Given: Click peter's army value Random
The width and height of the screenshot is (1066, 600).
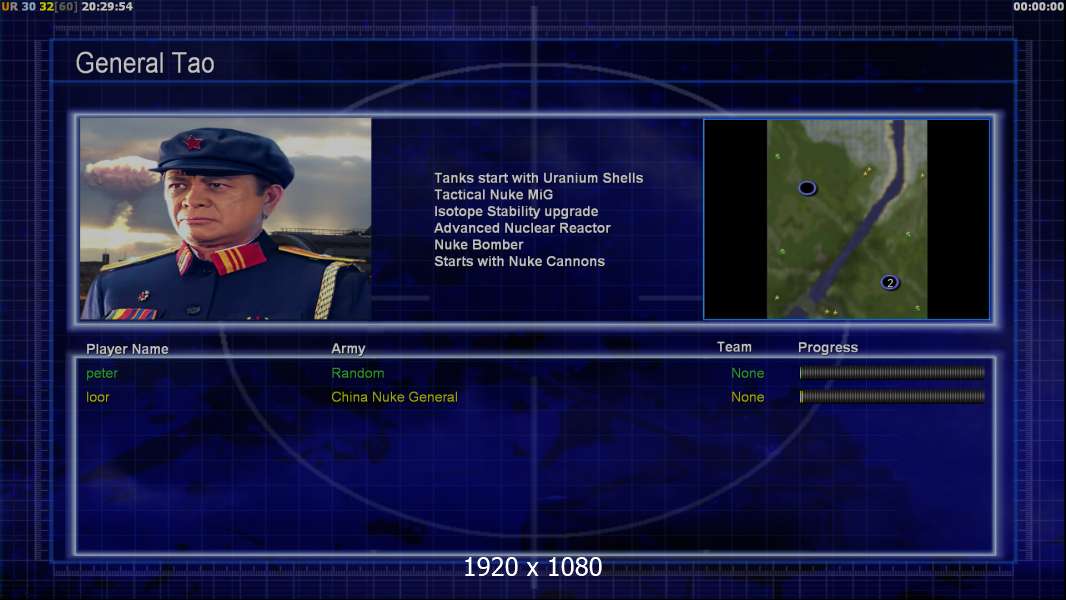Looking at the screenshot, I should point(358,373).
